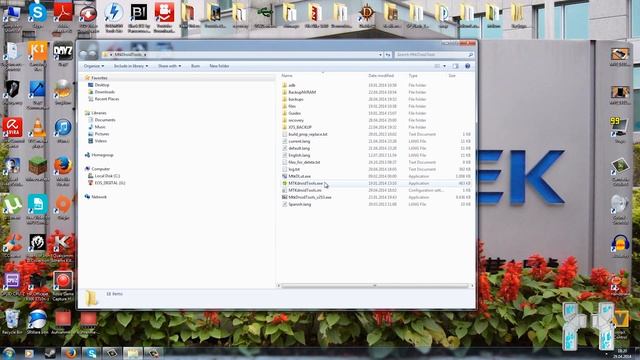Open the Explorer help icon

pyautogui.click(x=468, y=66)
